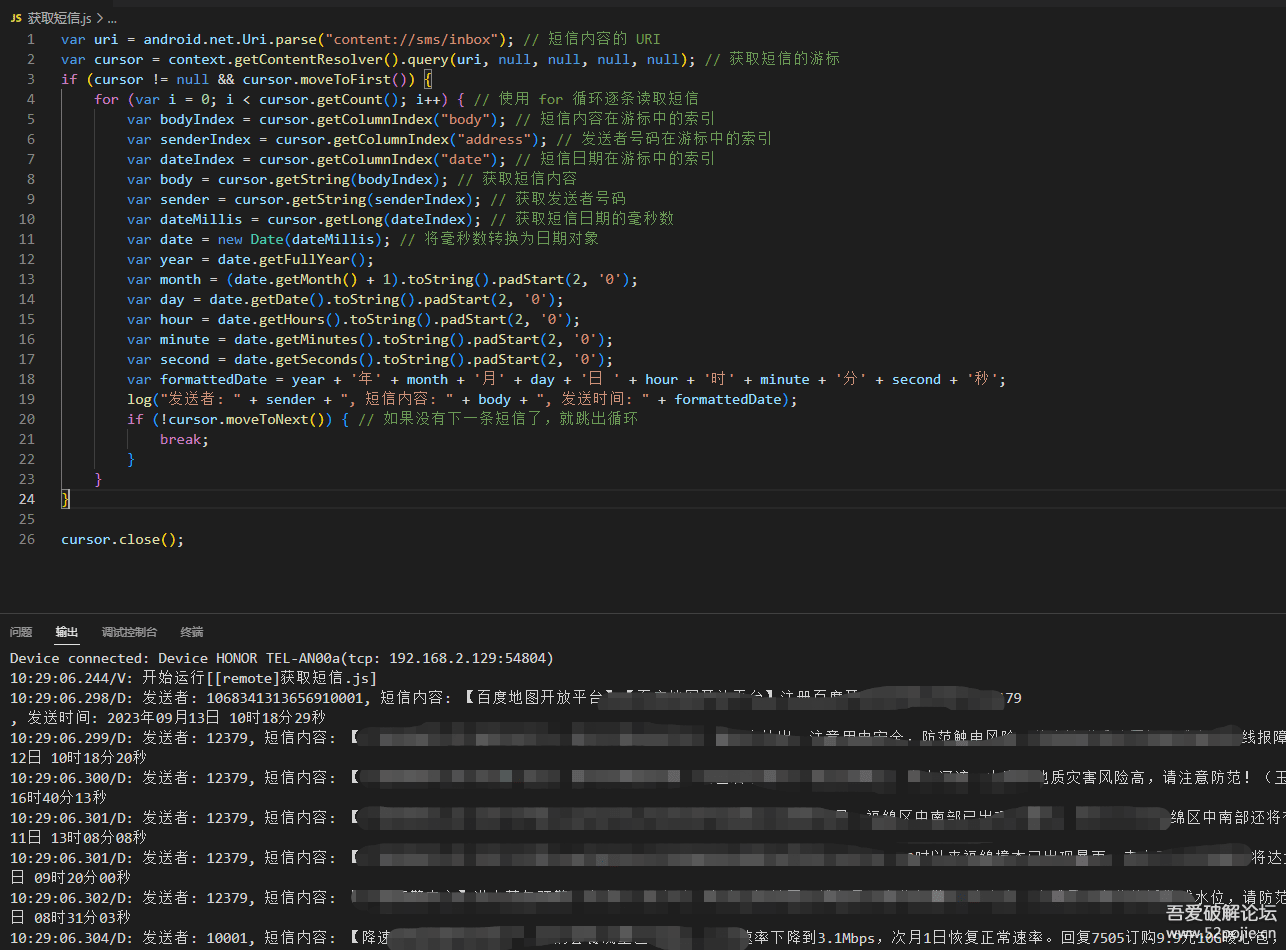The image size is (1286, 950).
Task: Expand the breadcrumb ellipsis after the file name
Action: point(110,18)
